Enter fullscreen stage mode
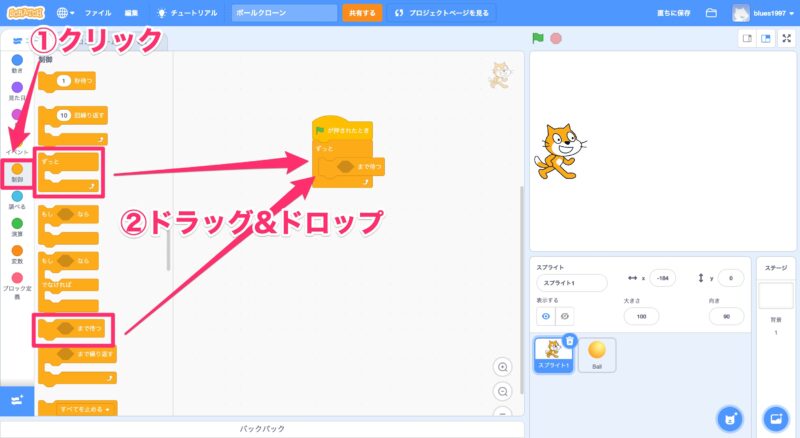This screenshot has height=438, width=800. pos(786,38)
